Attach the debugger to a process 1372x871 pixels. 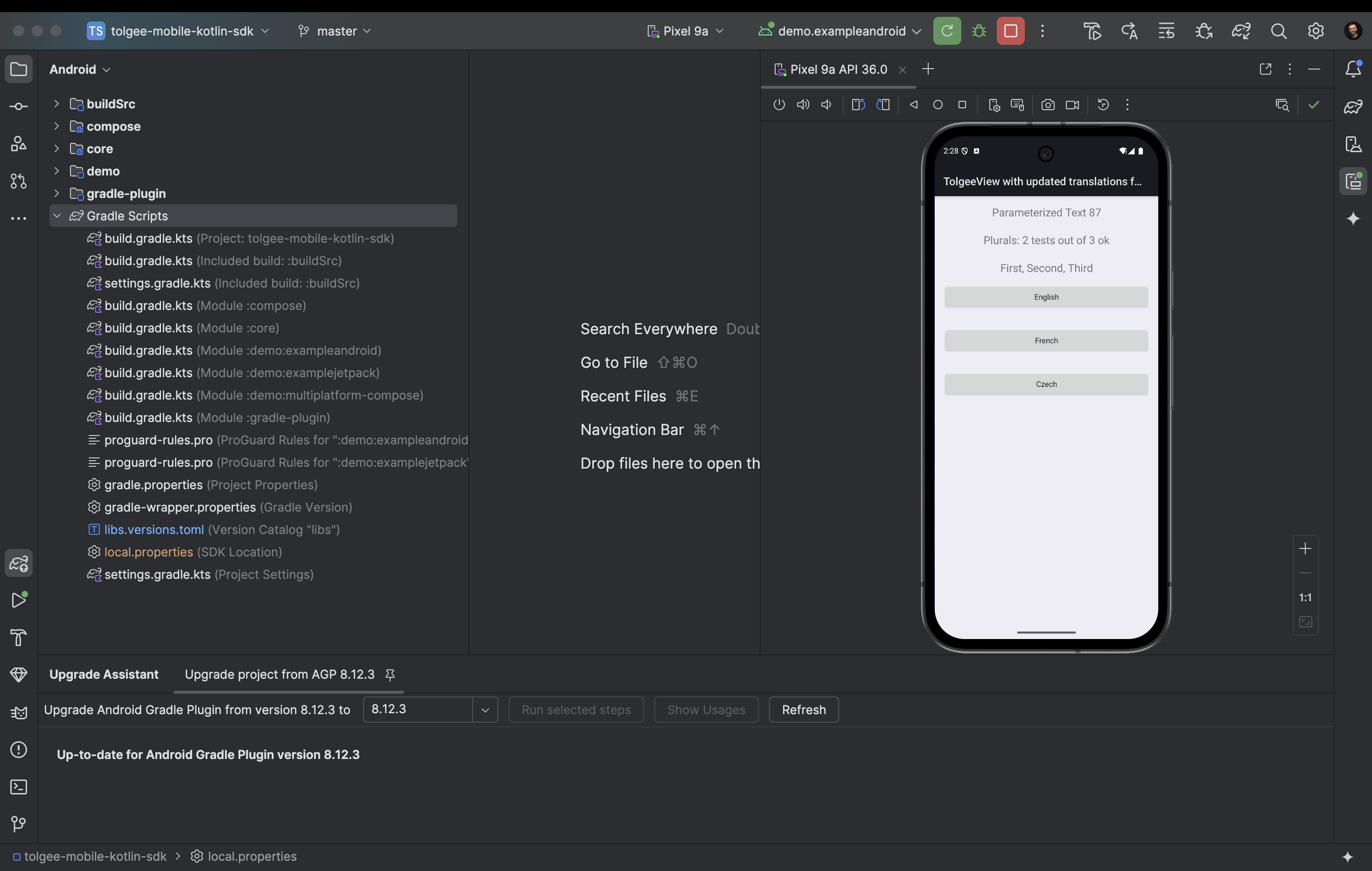1204,31
